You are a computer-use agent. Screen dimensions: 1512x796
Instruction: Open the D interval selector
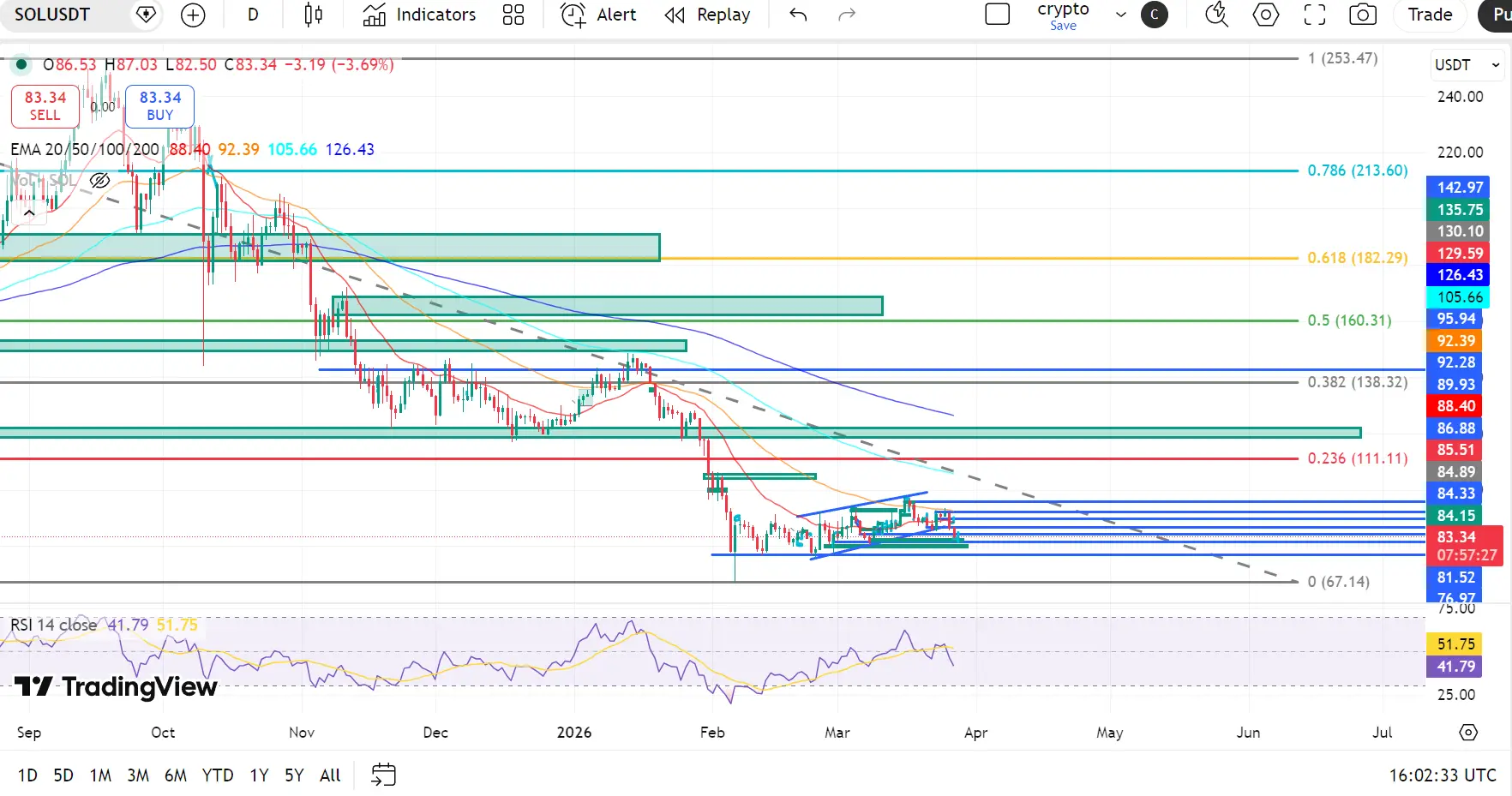pos(253,15)
